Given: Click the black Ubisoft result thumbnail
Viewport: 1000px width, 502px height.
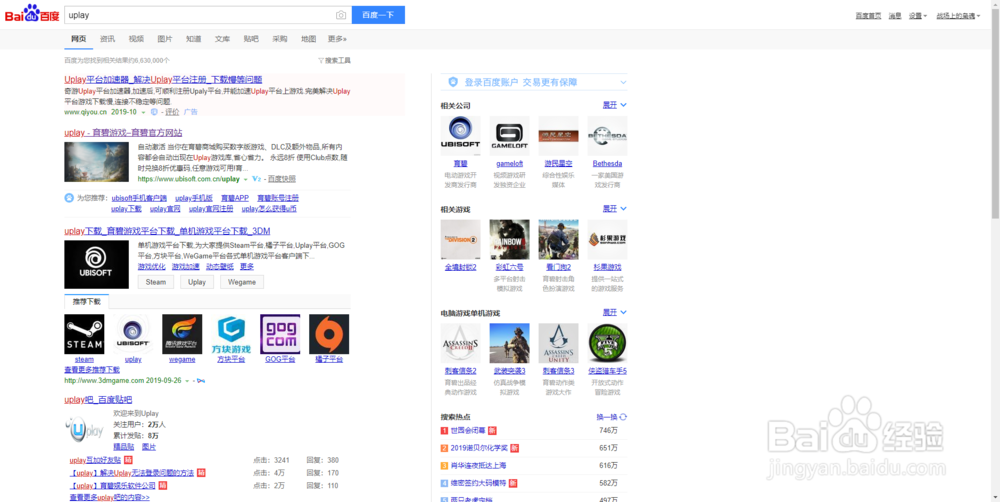Looking at the screenshot, I should point(96,265).
